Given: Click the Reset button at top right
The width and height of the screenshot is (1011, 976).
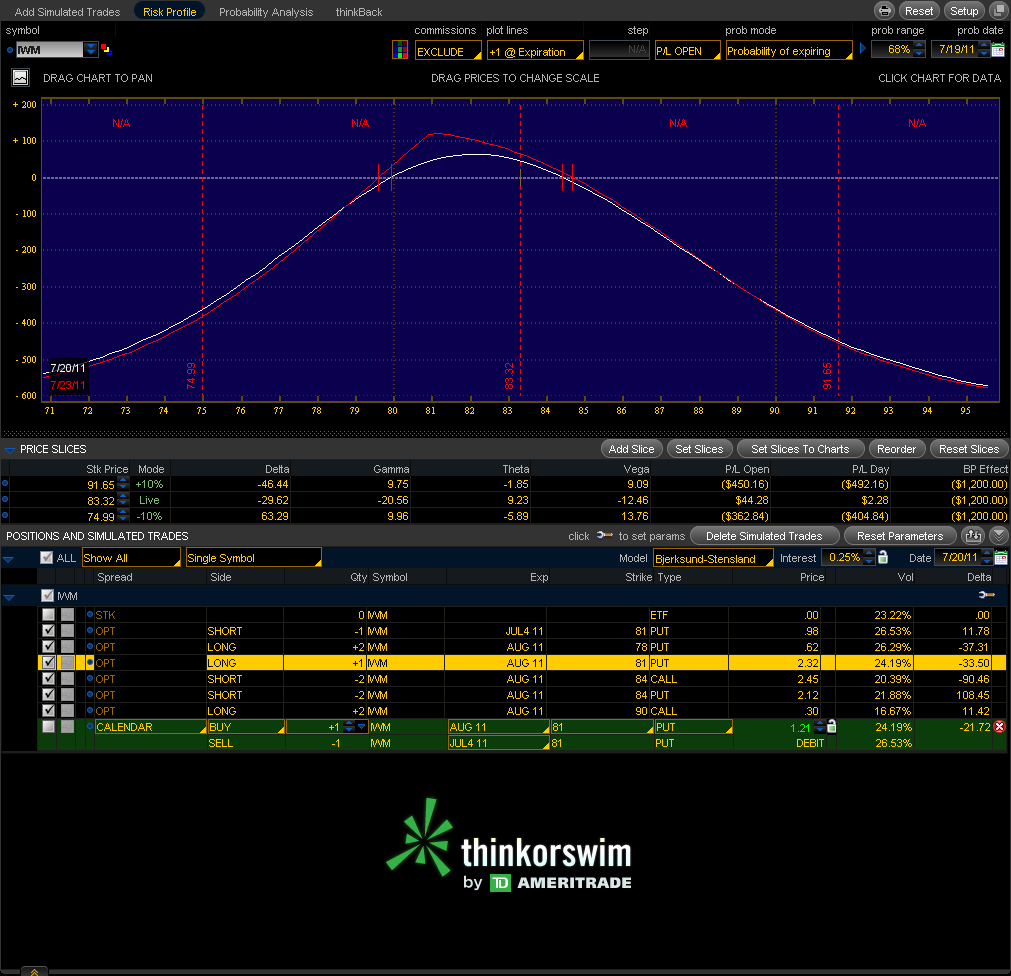Looking at the screenshot, I should point(918,11).
